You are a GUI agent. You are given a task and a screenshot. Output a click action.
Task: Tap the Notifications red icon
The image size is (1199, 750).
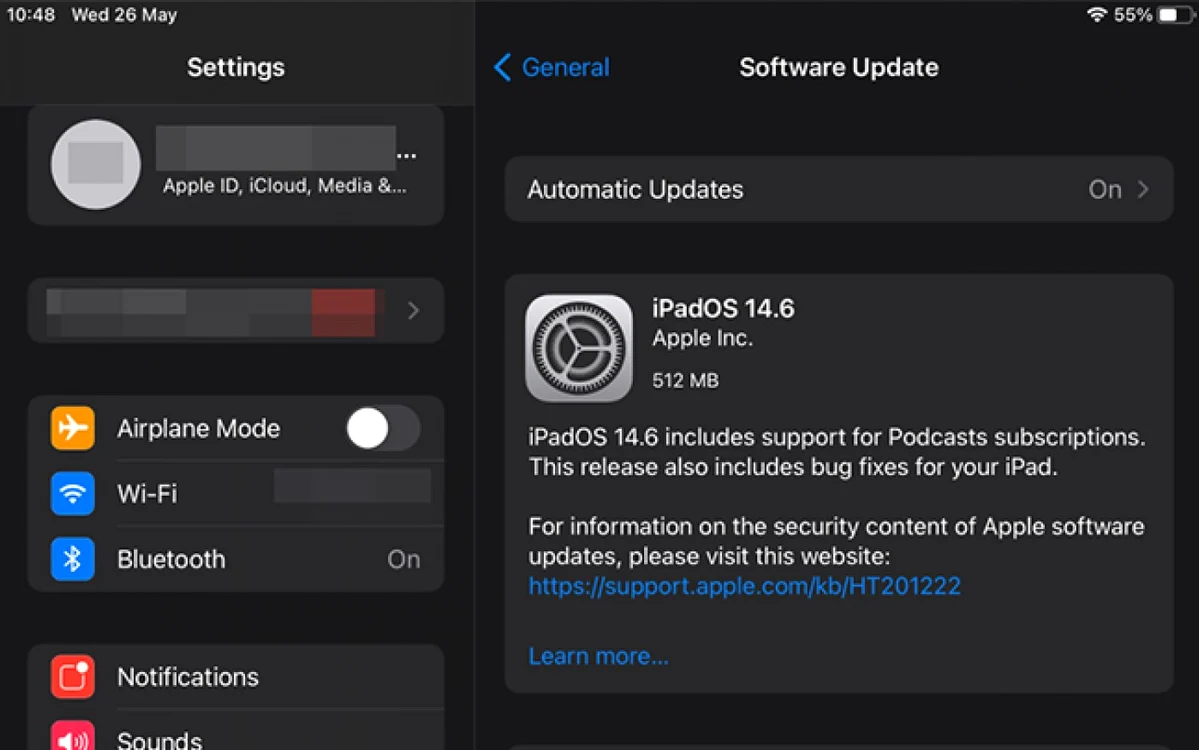coord(73,677)
